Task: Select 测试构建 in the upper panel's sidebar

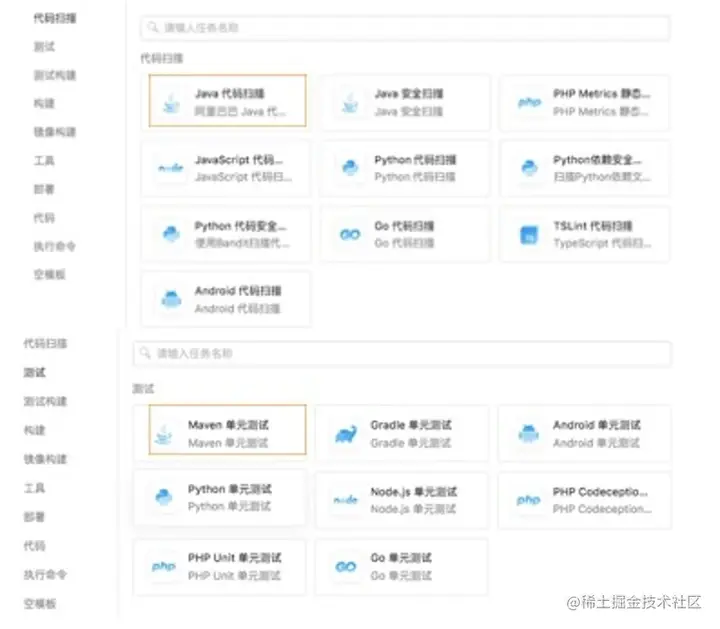Action: [55, 75]
